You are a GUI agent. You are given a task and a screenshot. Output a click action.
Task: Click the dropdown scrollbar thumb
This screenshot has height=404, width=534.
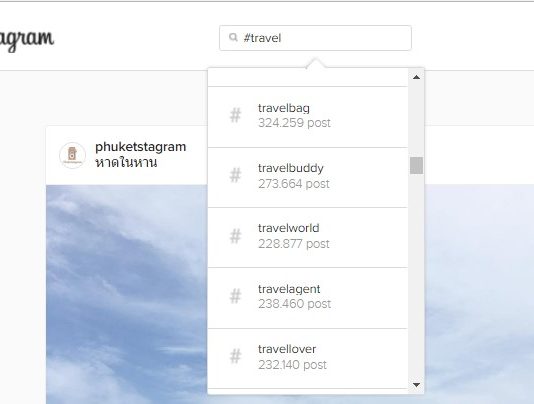416,166
